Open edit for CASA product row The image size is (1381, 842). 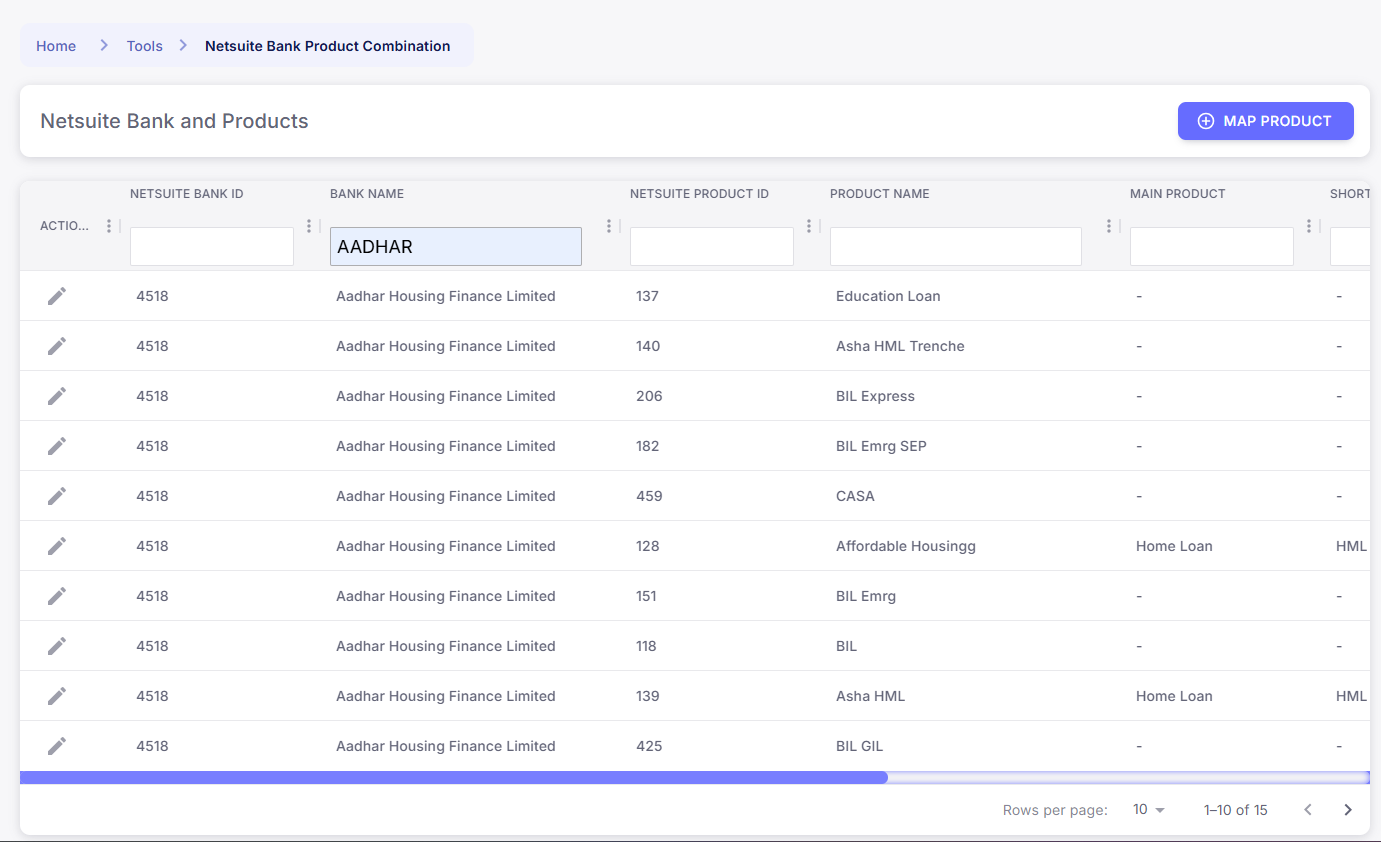57,496
